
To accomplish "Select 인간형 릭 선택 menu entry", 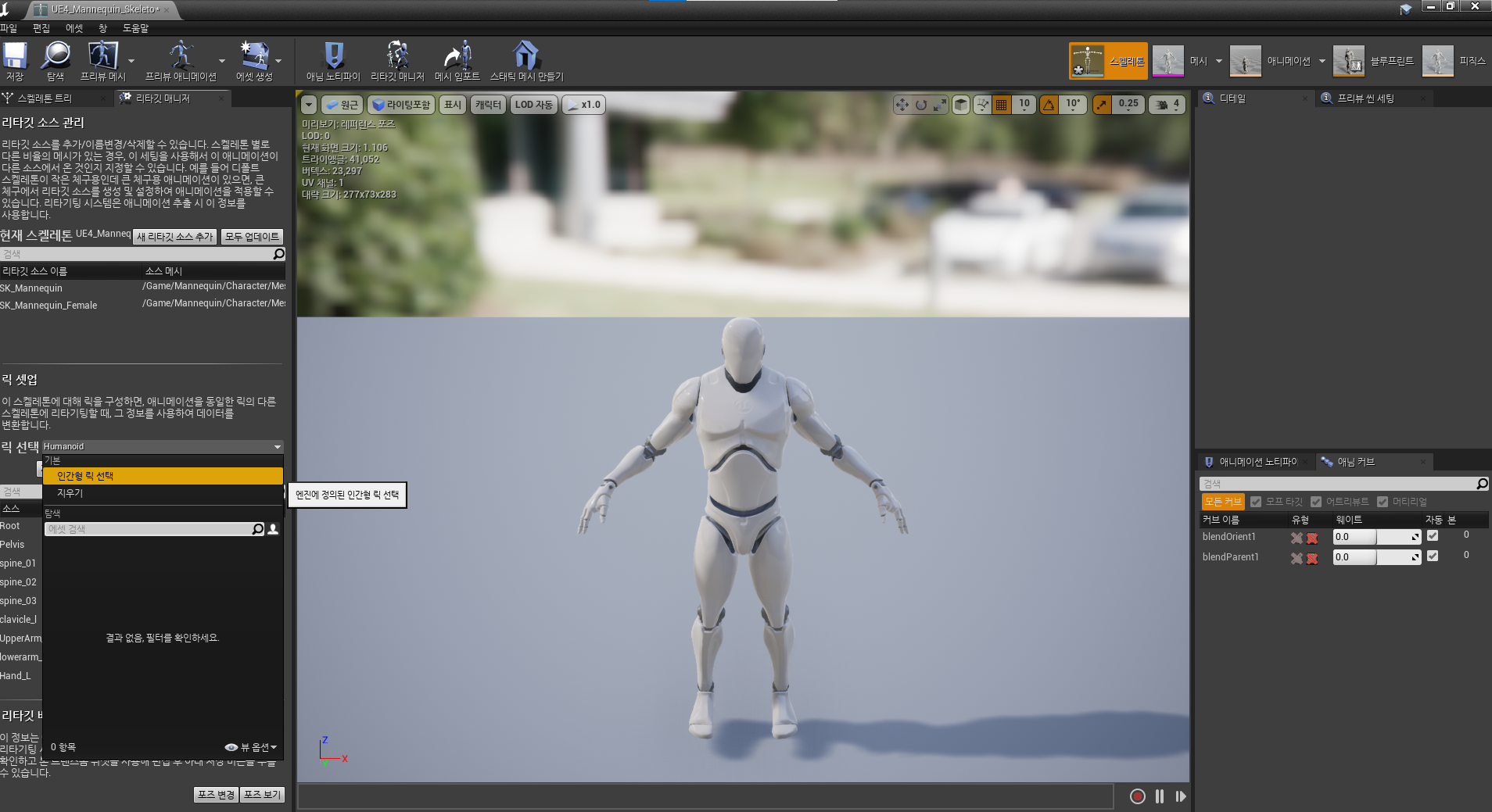I will (x=163, y=476).
